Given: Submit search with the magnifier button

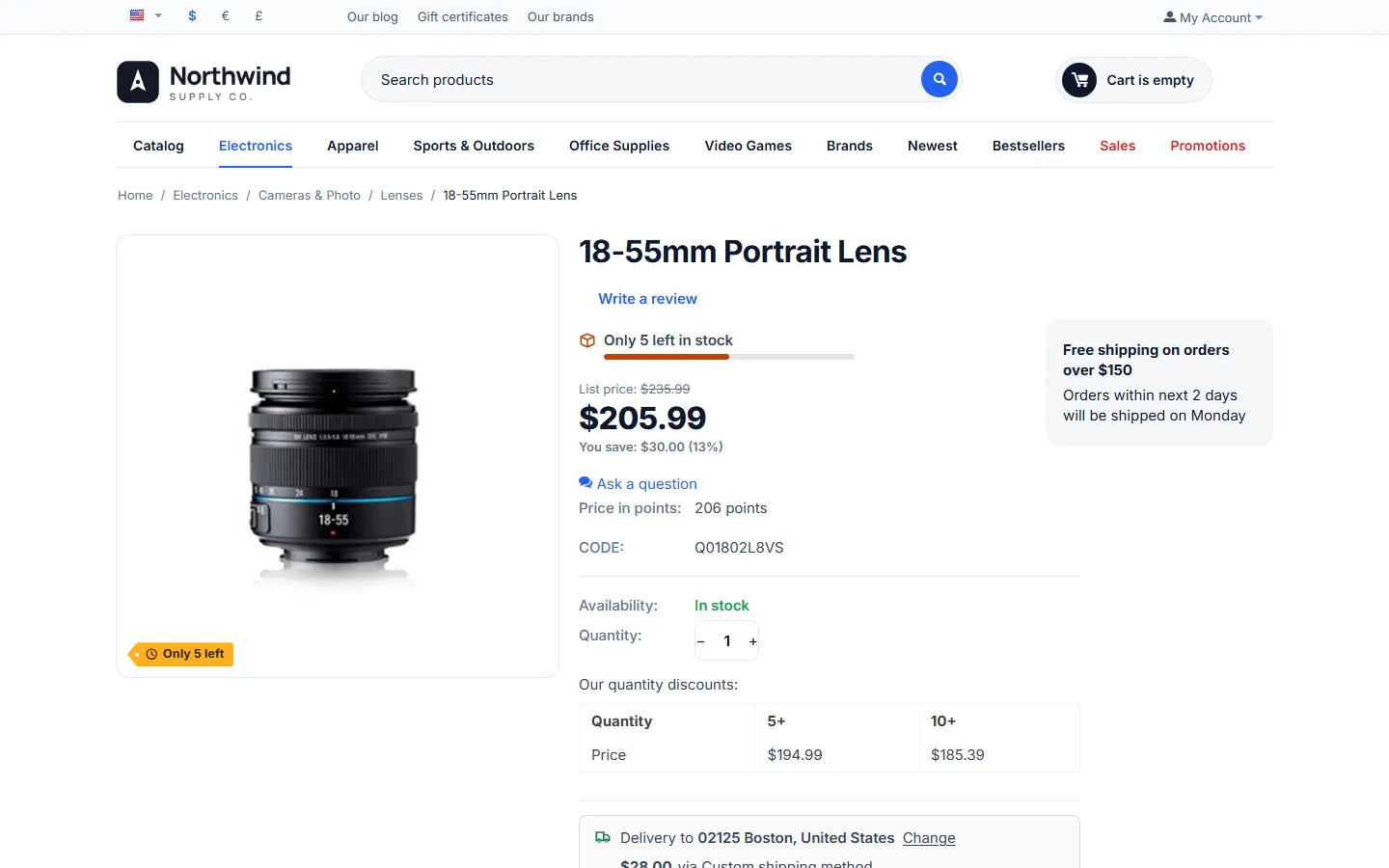Looking at the screenshot, I should tap(940, 79).
